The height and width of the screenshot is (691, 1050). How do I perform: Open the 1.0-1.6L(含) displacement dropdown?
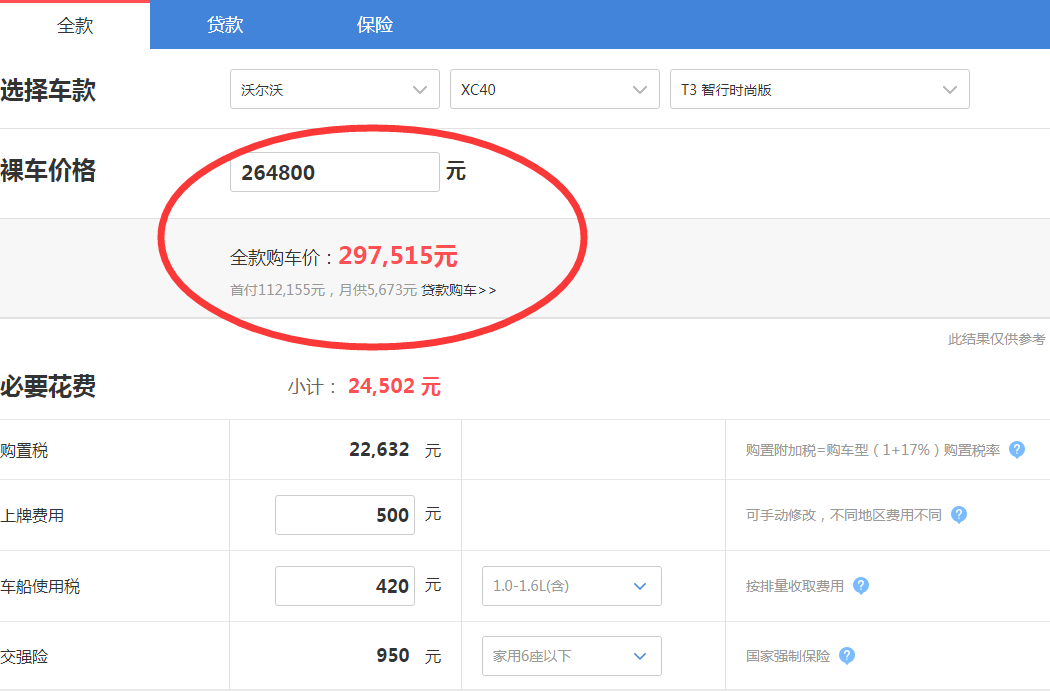[x=572, y=586]
